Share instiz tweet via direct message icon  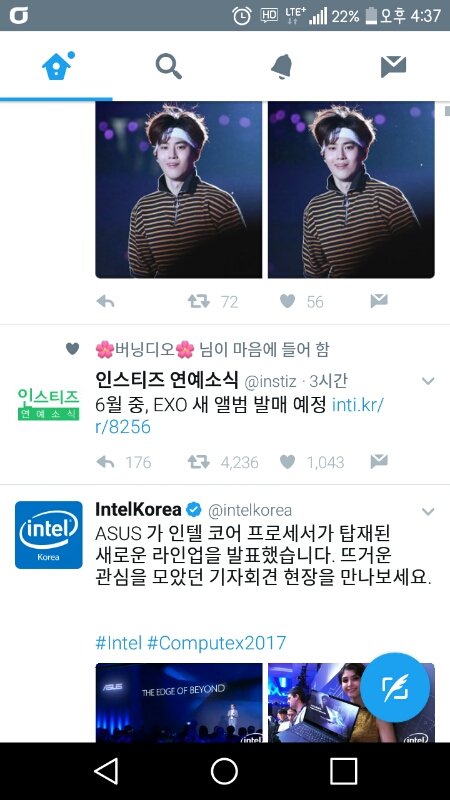(x=379, y=462)
